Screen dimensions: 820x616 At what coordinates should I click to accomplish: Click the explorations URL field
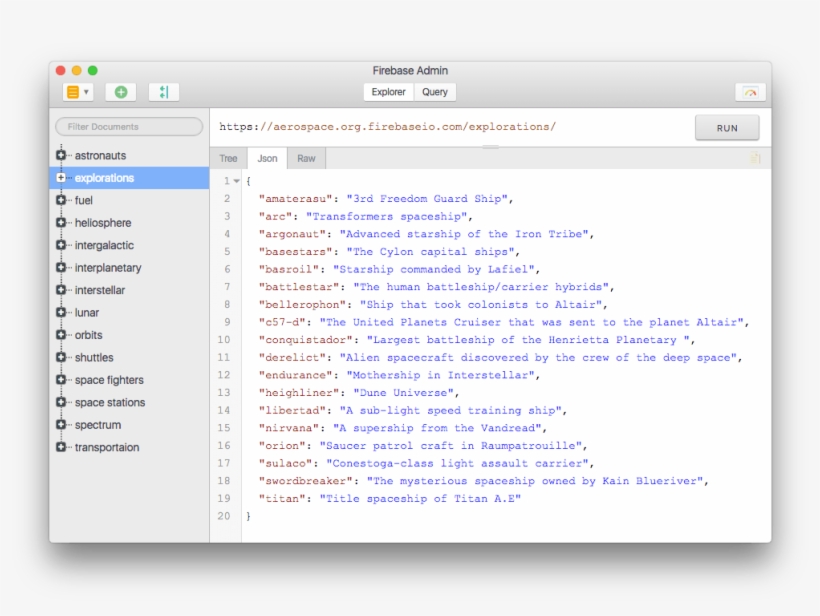388,127
